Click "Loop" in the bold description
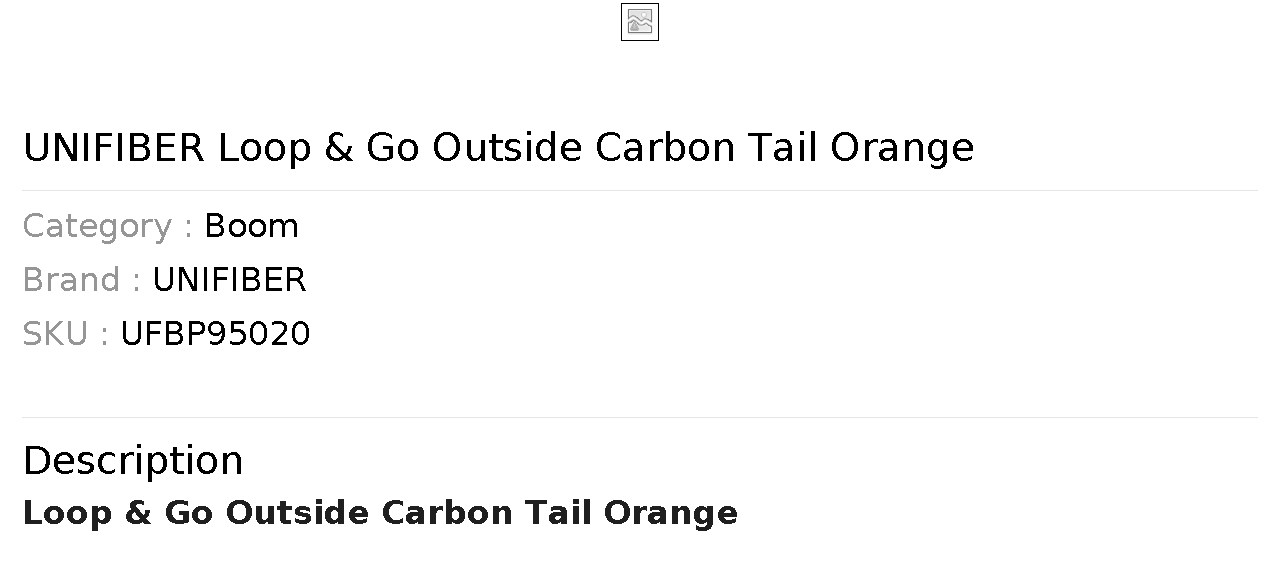The height and width of the screenshot is (569, 1280). [x=67, y=513]
